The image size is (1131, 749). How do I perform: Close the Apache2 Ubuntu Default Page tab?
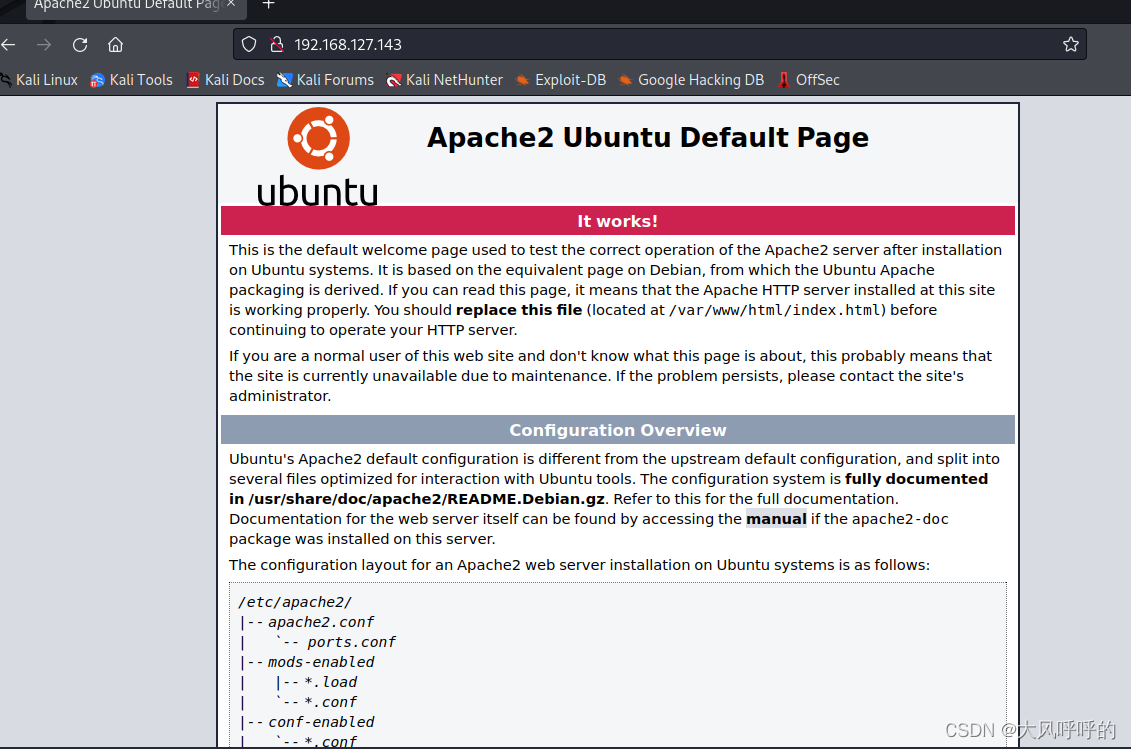coord(231,4)
